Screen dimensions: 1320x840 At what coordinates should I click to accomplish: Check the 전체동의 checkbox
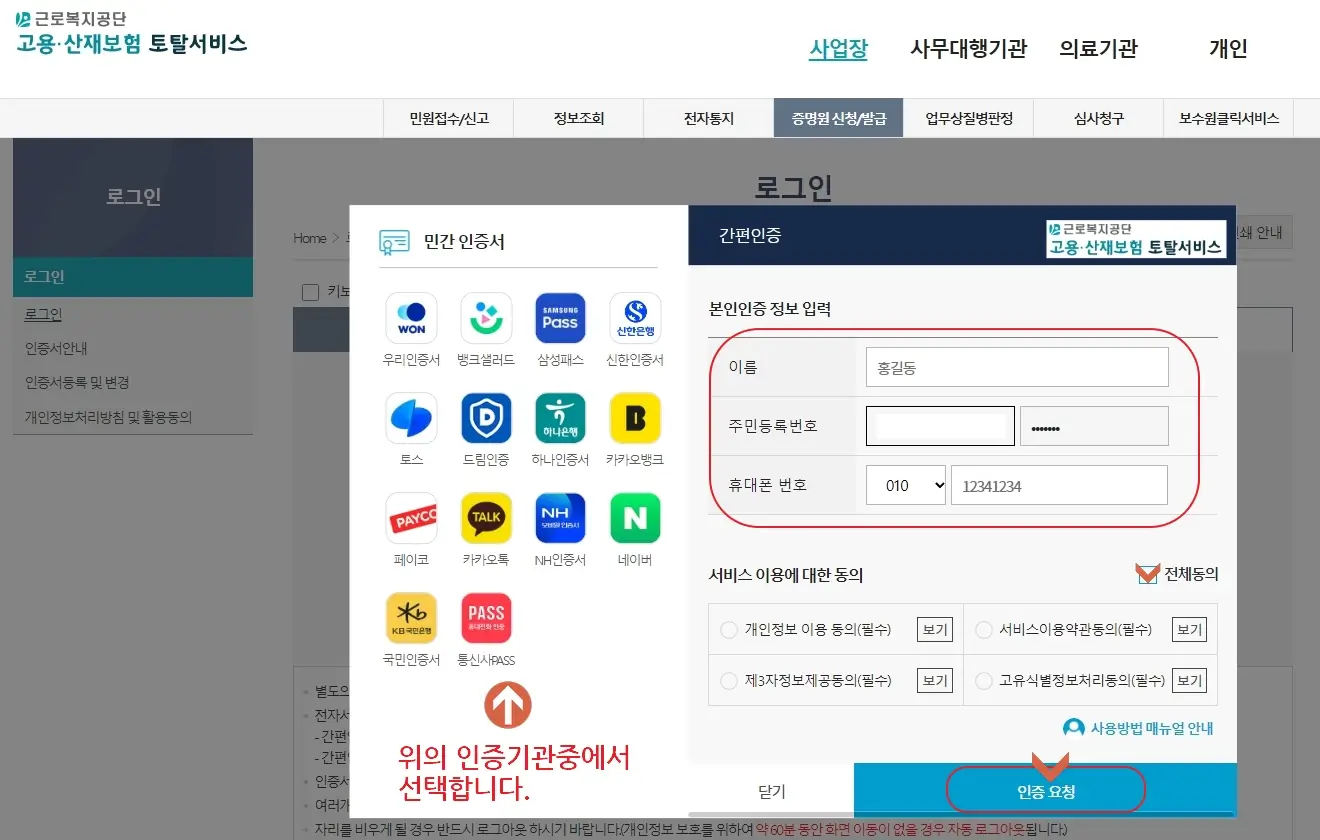coord(1147,574)
